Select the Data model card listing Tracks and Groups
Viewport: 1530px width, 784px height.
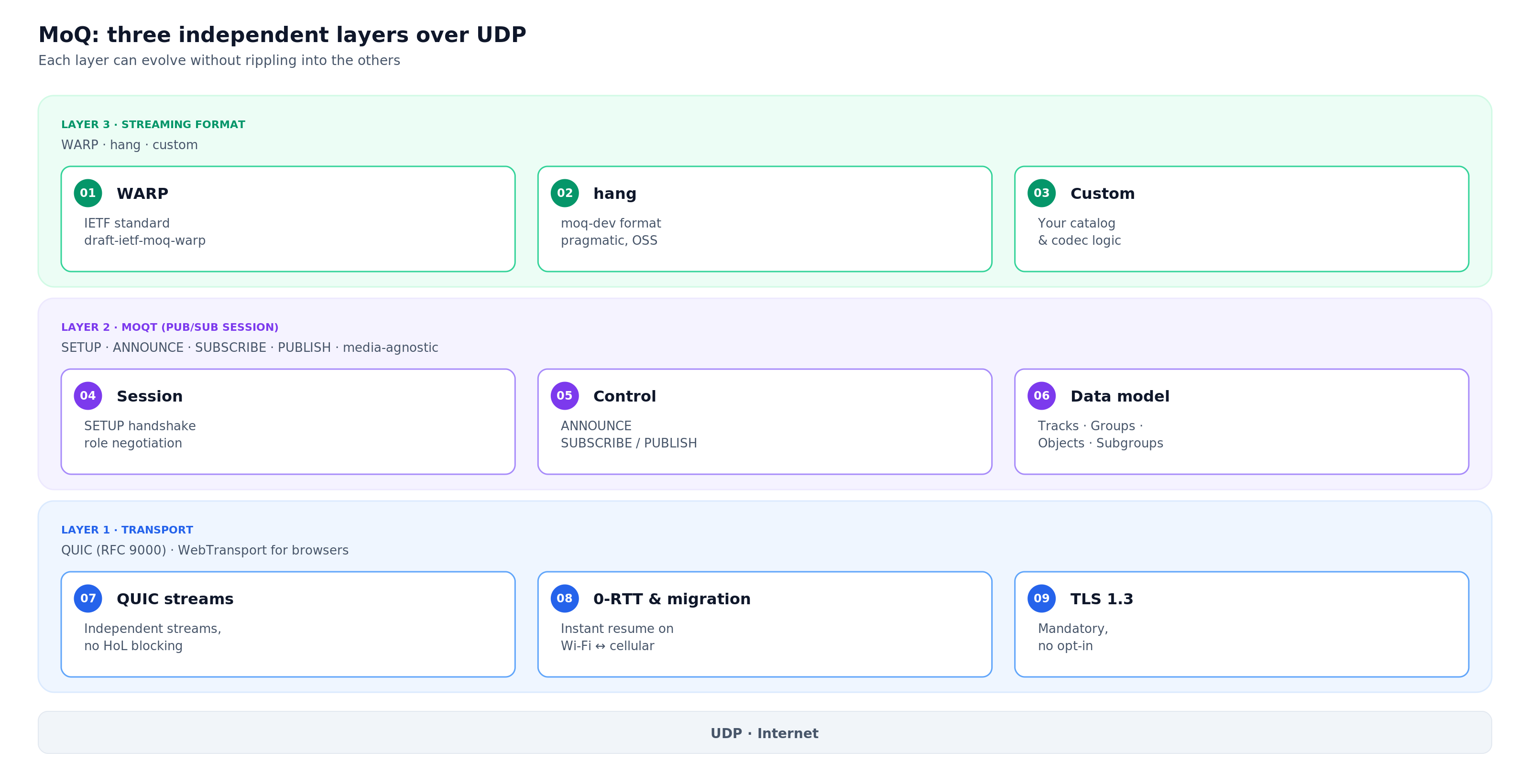click(x=1241, y=422)
